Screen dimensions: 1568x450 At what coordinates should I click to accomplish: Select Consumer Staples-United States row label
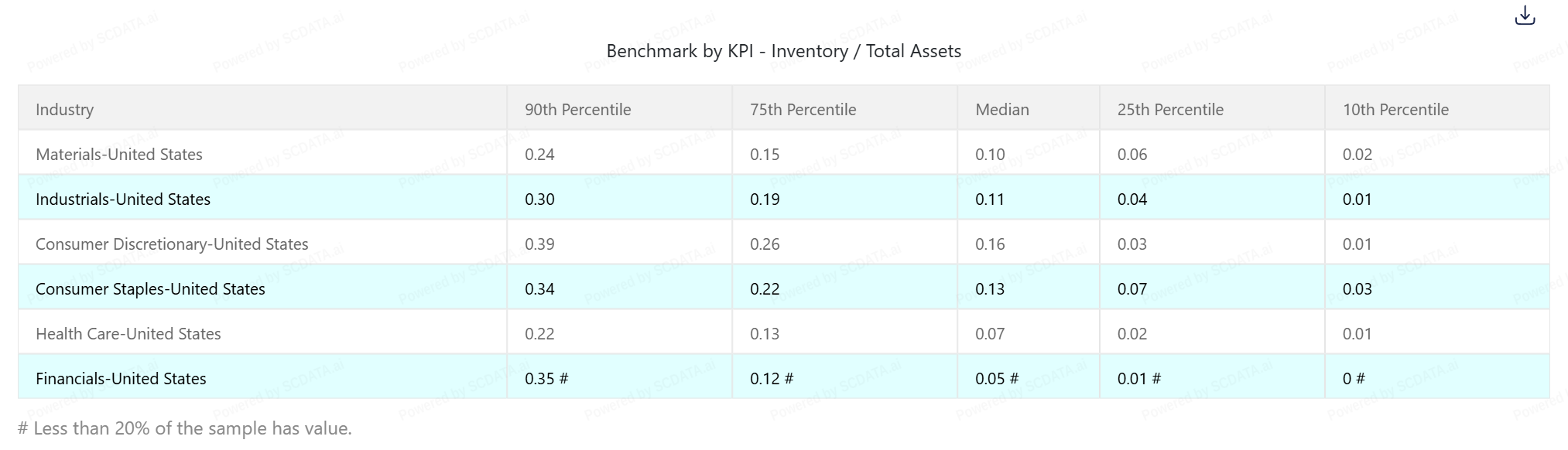tap(150, 289)
